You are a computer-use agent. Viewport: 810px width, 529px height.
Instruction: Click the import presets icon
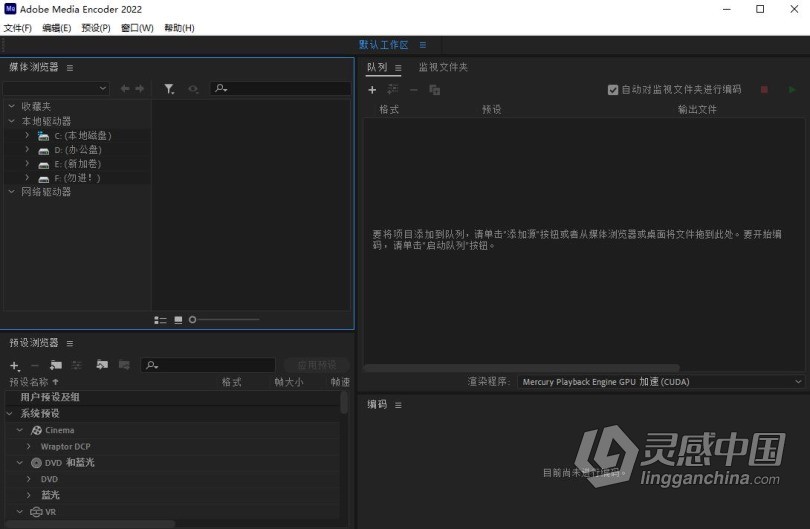(102, 365)
